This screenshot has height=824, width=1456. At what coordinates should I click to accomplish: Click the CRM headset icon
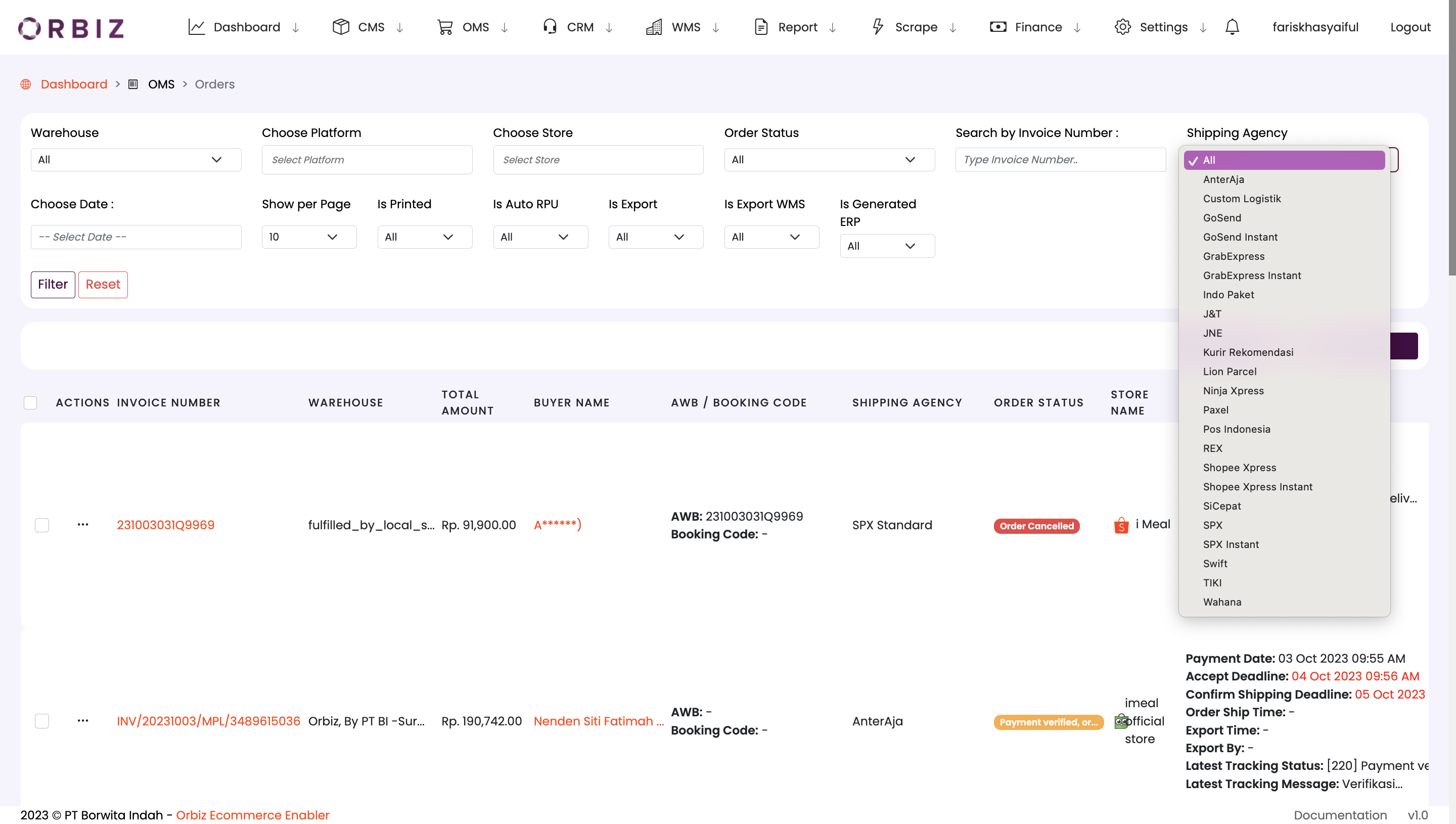pyautogui.click(x=550, y=27)
